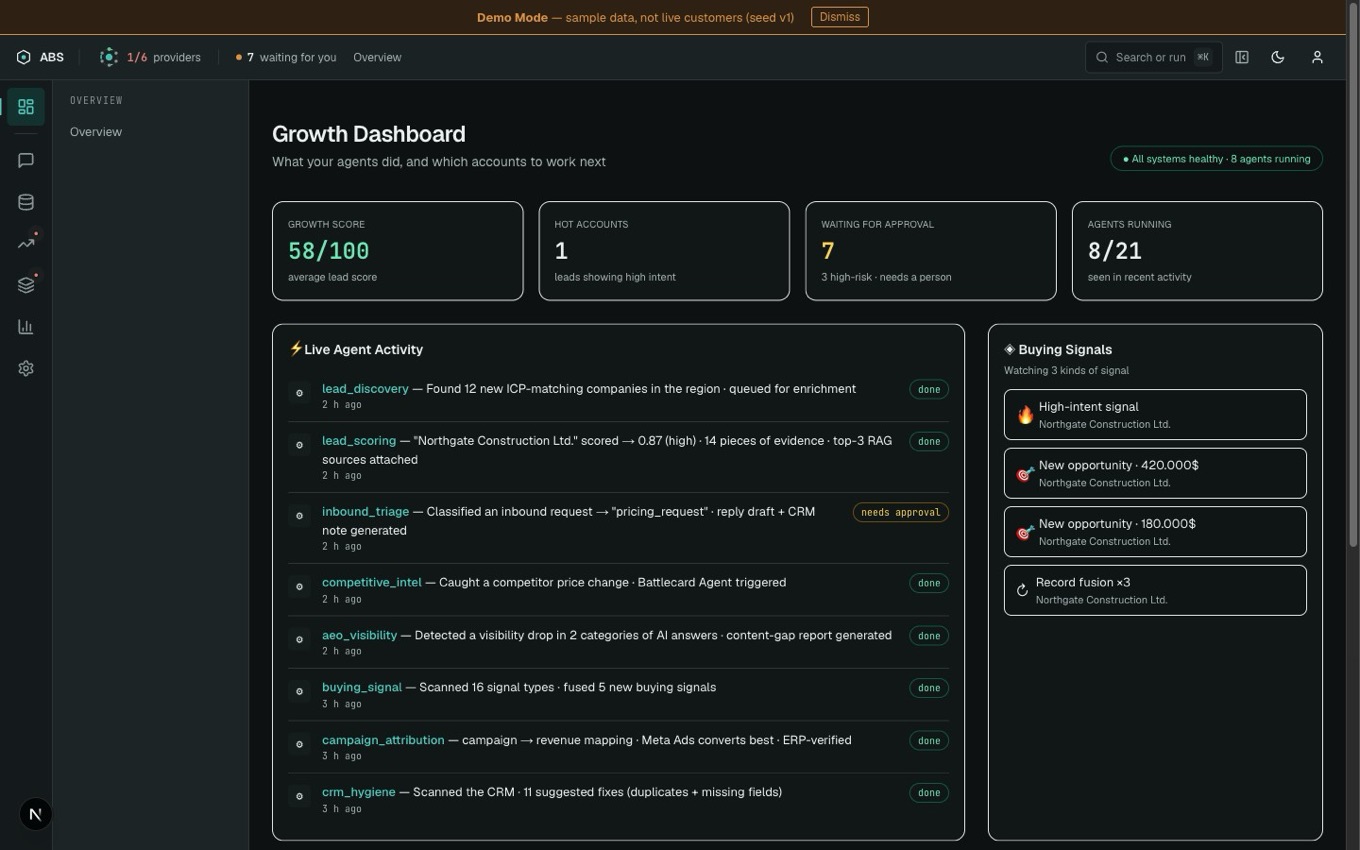Open the campaign_attribution agent link
The height and width of the screenshot is (850, 1360).
(x=383, y=740)
